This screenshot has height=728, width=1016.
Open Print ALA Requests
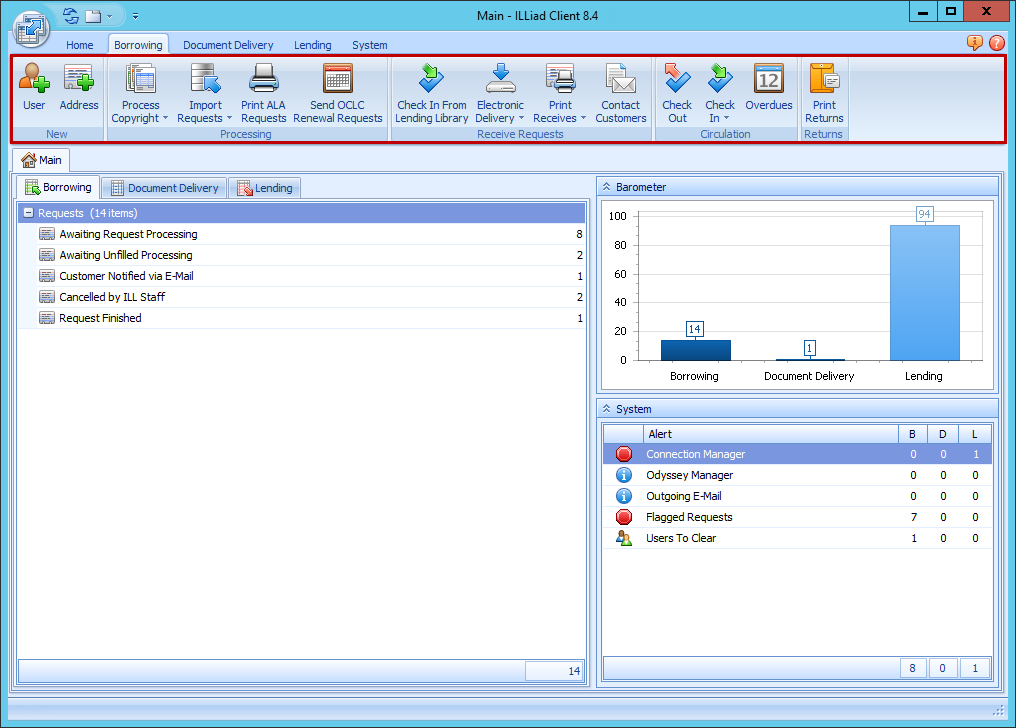pos(263,90)
